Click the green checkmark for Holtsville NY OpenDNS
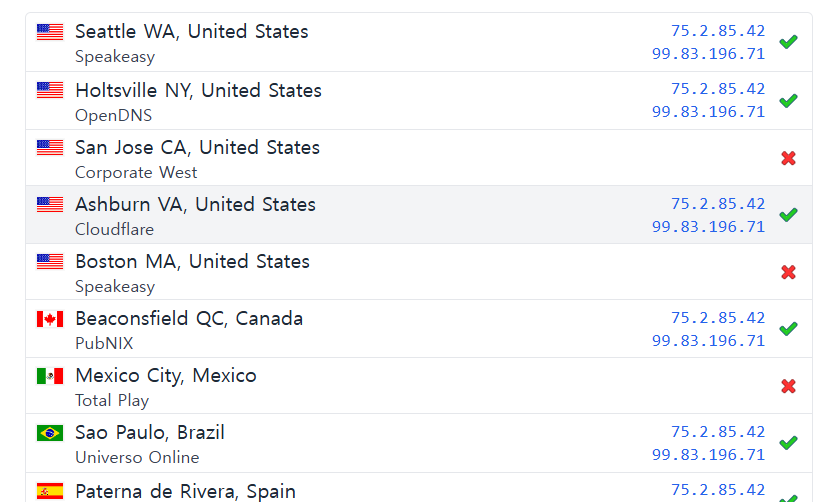Image resolution: width=826 pixels, height=502 pixels. tap(788, 101)
